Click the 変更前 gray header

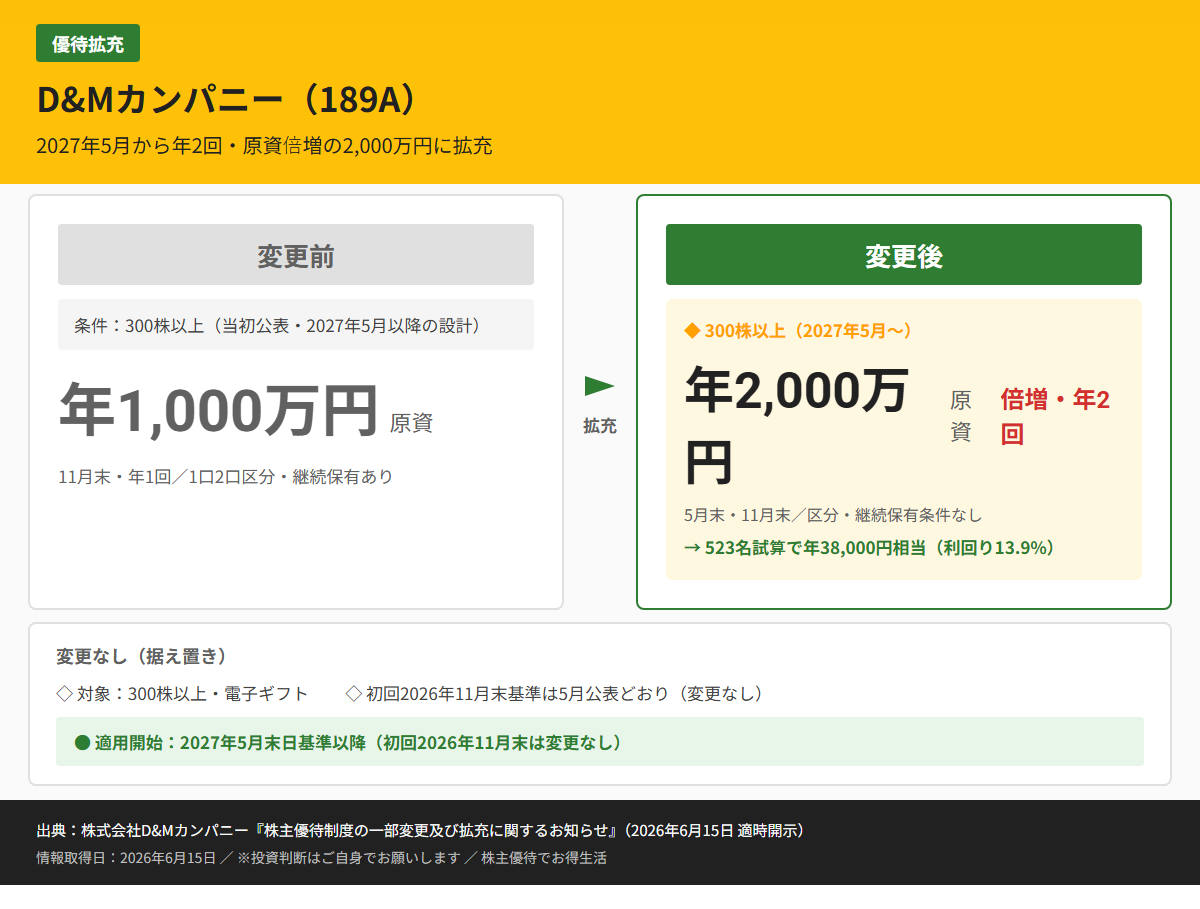[x=296, y=255]
